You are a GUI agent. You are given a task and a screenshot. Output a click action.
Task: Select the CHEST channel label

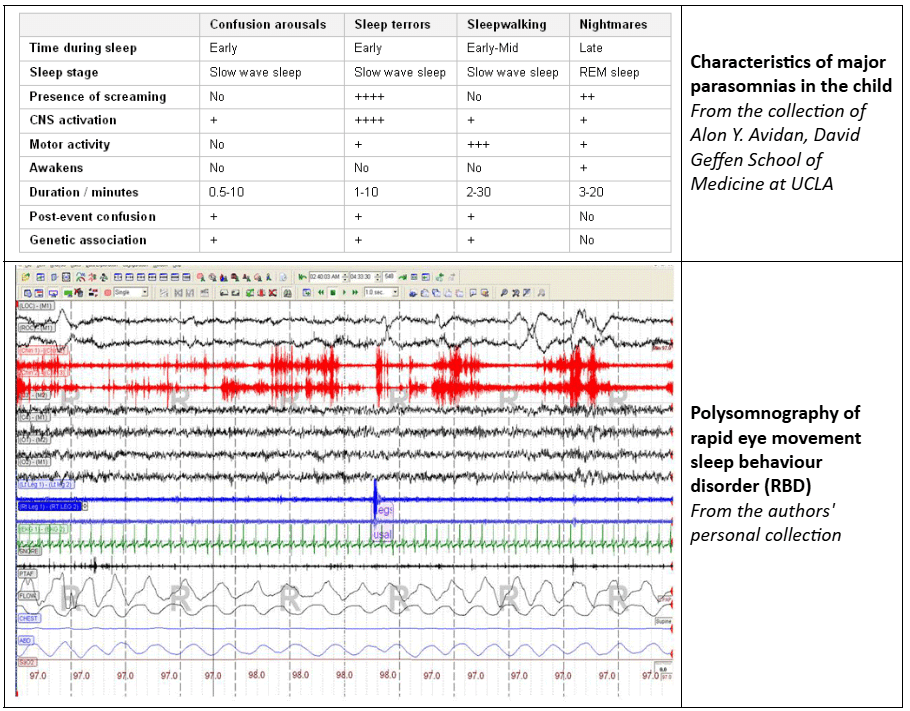point(29,618)
